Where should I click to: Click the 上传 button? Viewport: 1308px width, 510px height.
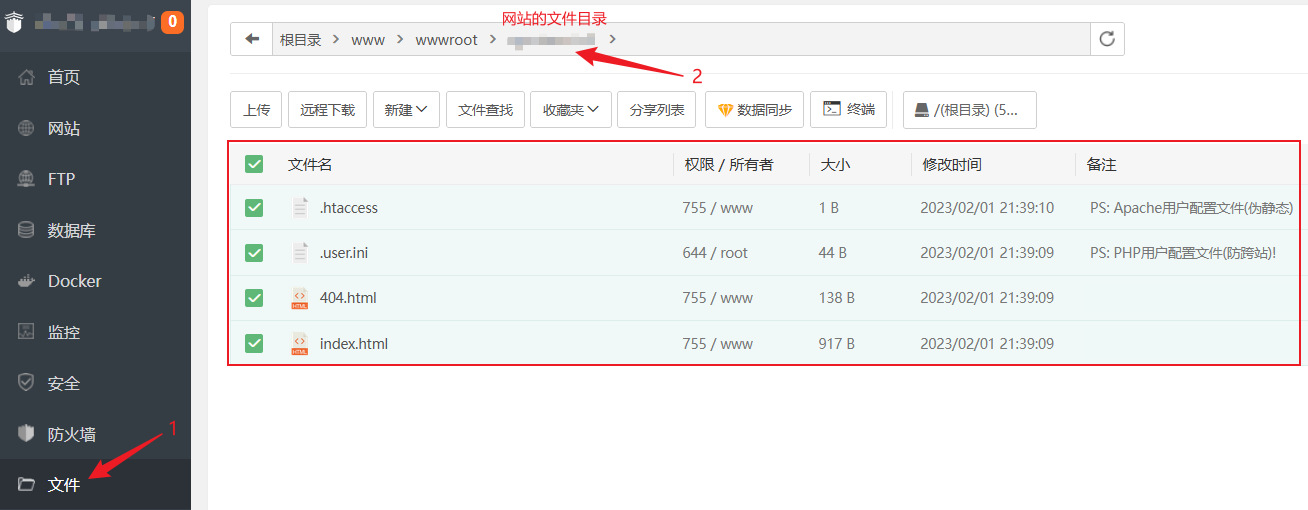pyautogui.click(x=256, y=110)
